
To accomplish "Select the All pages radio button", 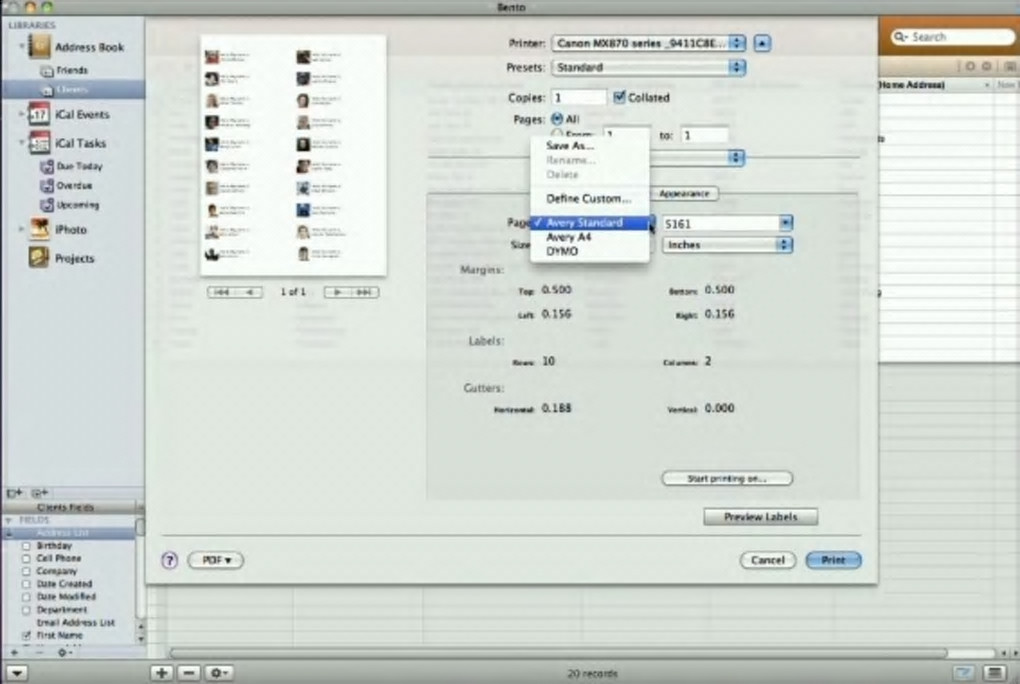I will pyautogui.click(x=557, y=119).
